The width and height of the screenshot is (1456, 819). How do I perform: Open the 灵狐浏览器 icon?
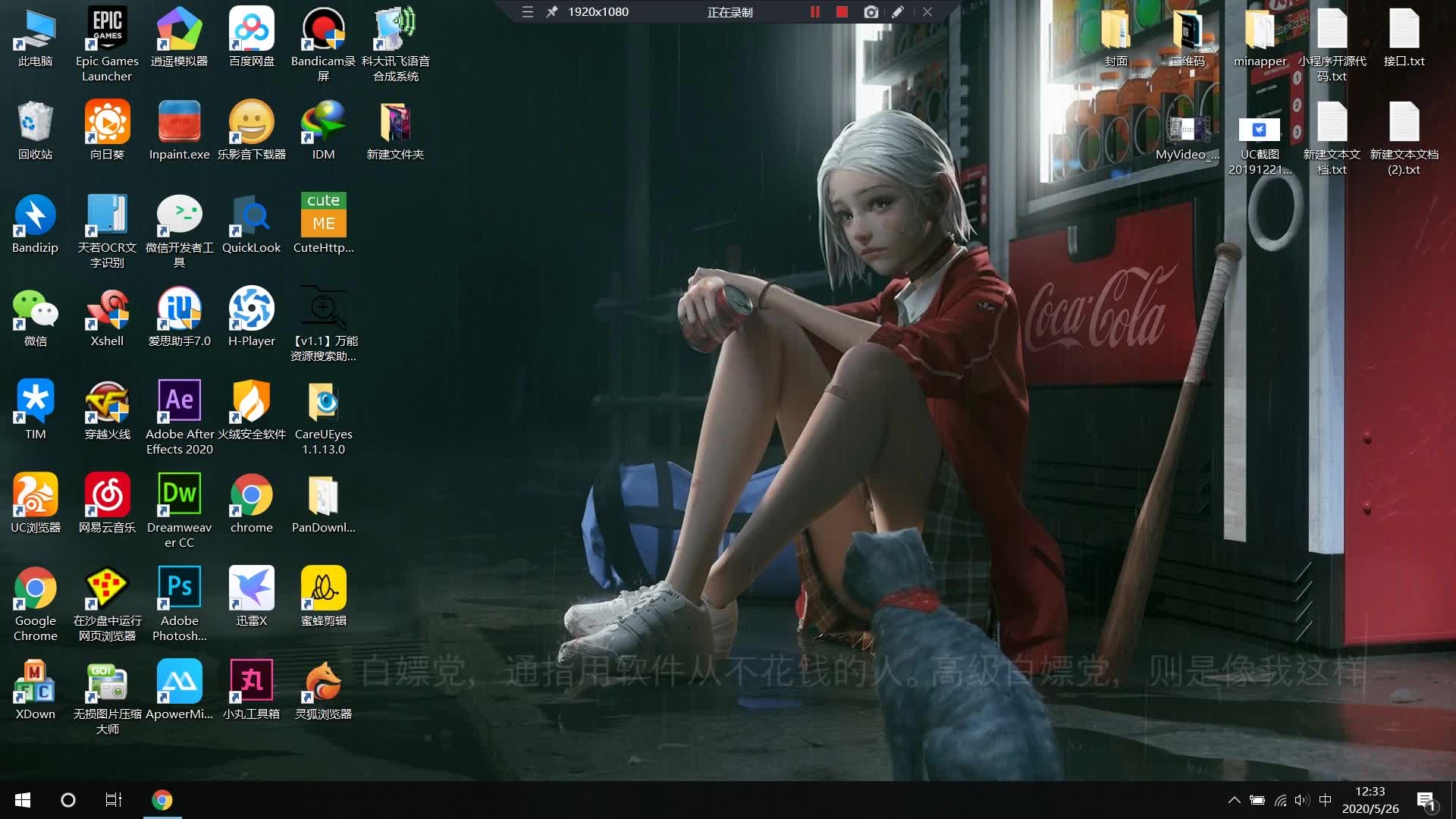[323, 690]
